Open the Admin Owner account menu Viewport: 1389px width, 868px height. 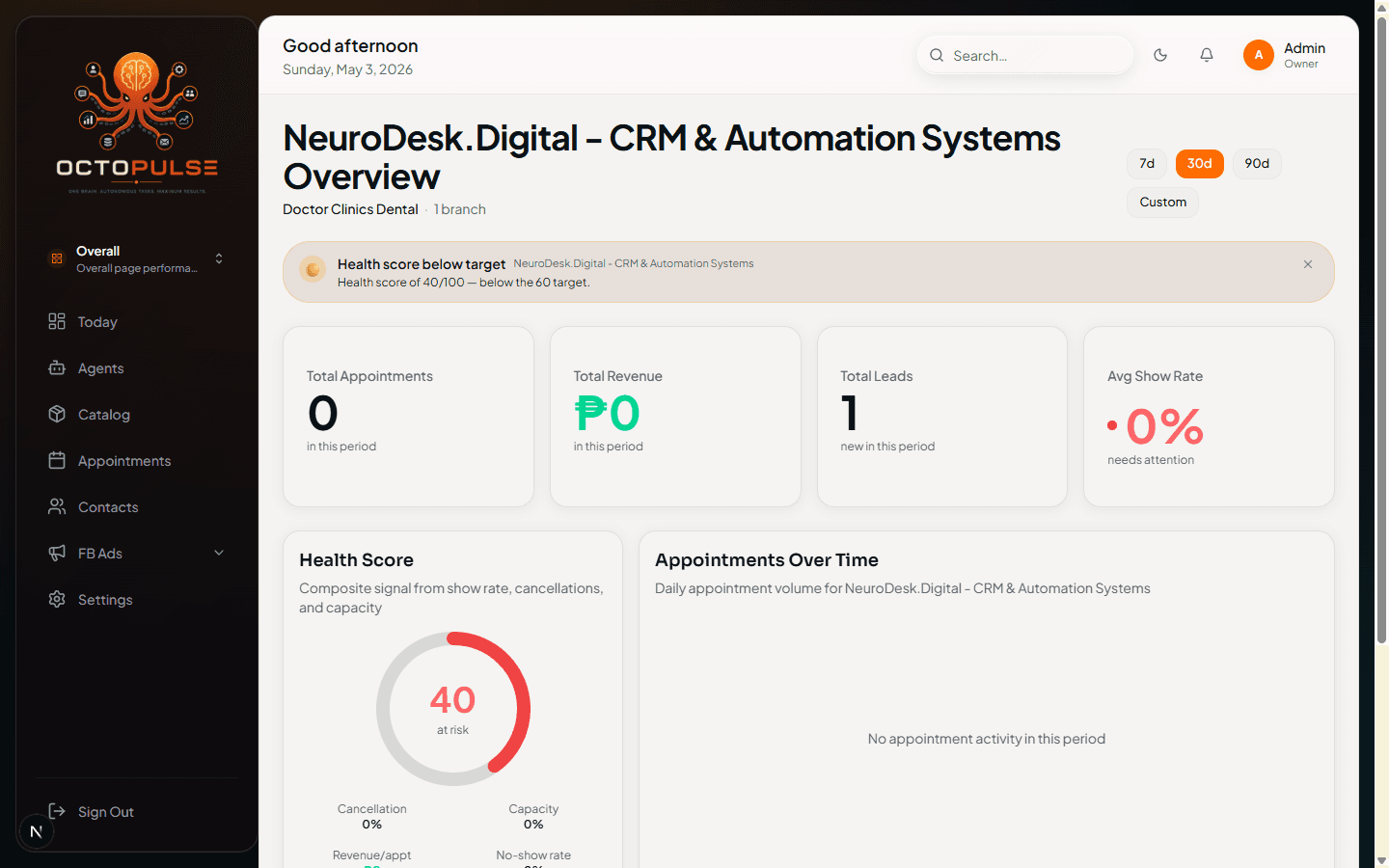point(1285,55)
